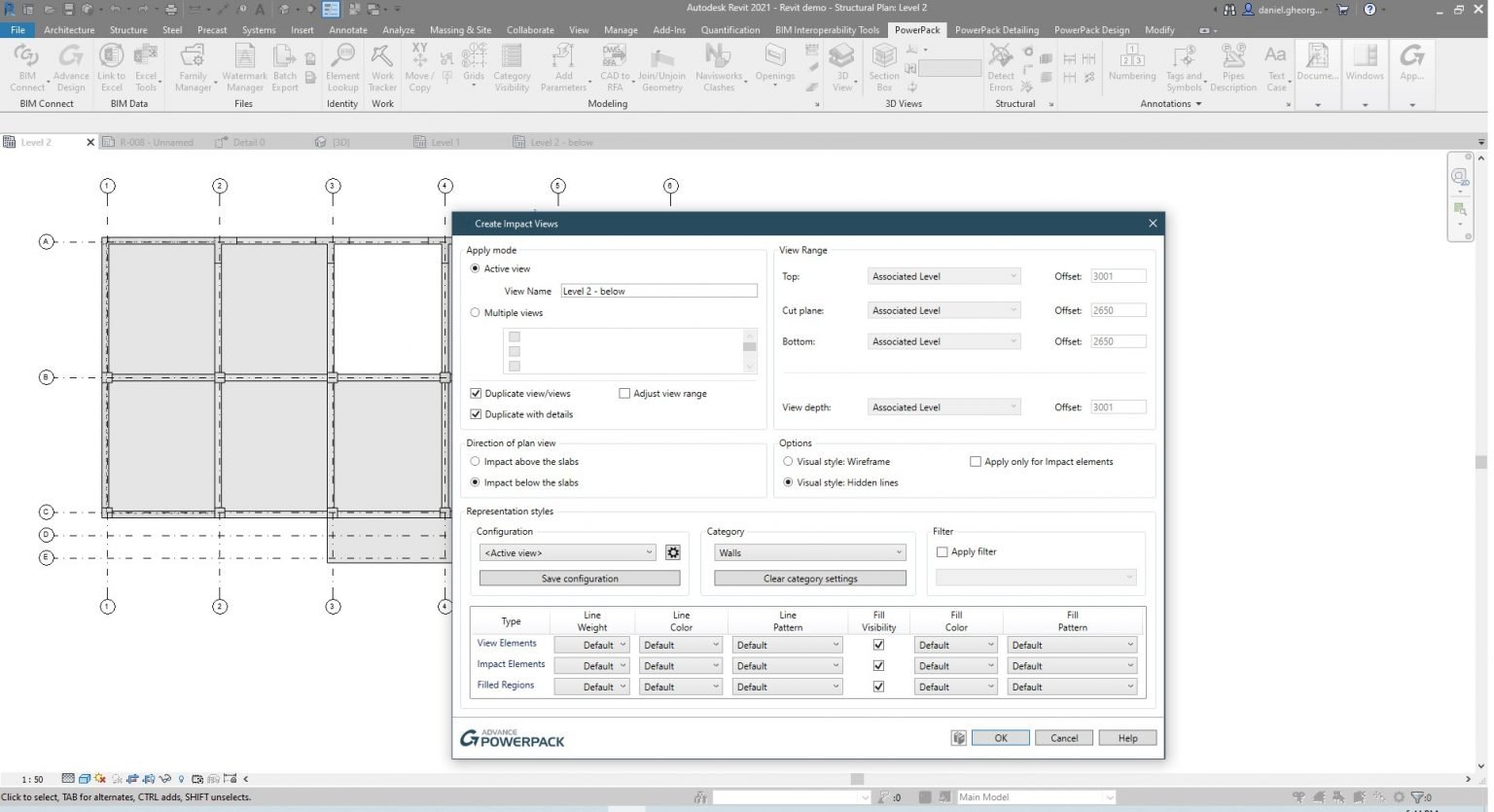Click the Save configuration button

coord(579,578)
